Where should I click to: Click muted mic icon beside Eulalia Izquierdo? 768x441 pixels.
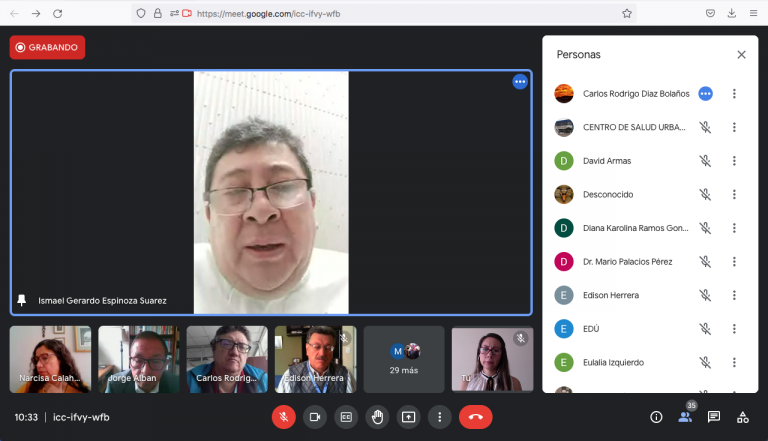click(705, 363)
